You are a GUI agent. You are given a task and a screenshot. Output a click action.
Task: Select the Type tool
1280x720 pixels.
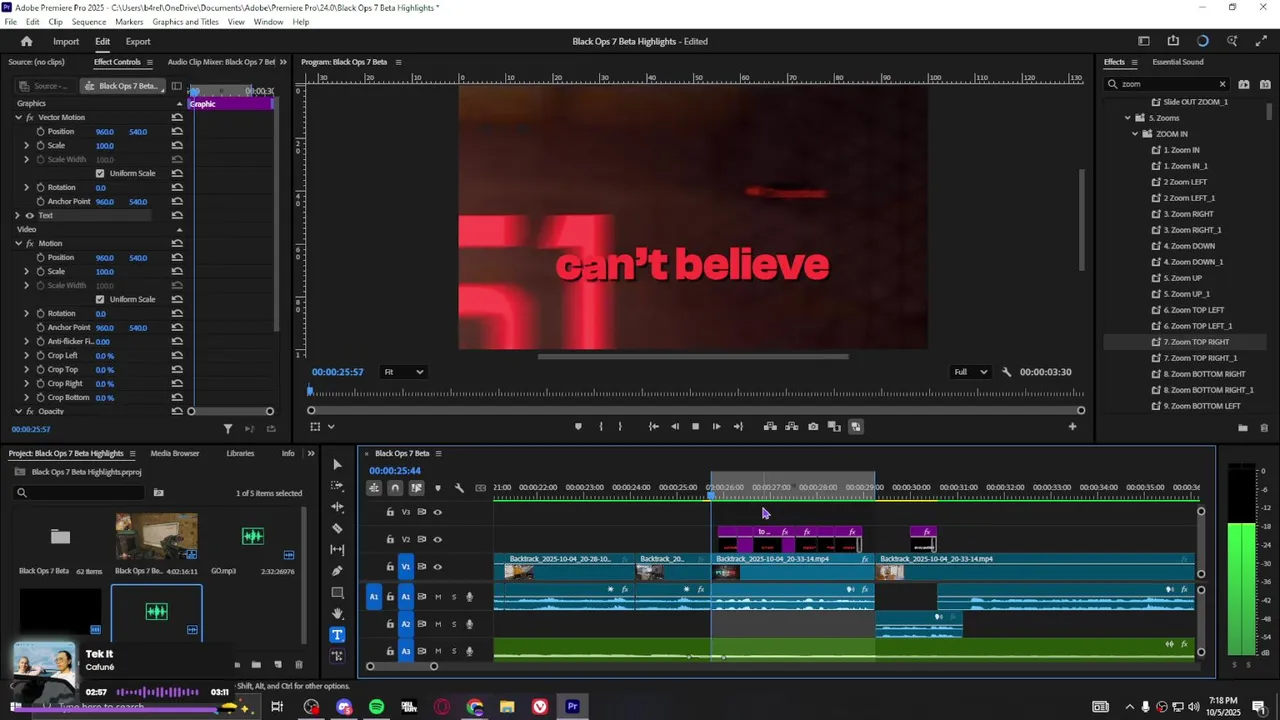[337, 634]
